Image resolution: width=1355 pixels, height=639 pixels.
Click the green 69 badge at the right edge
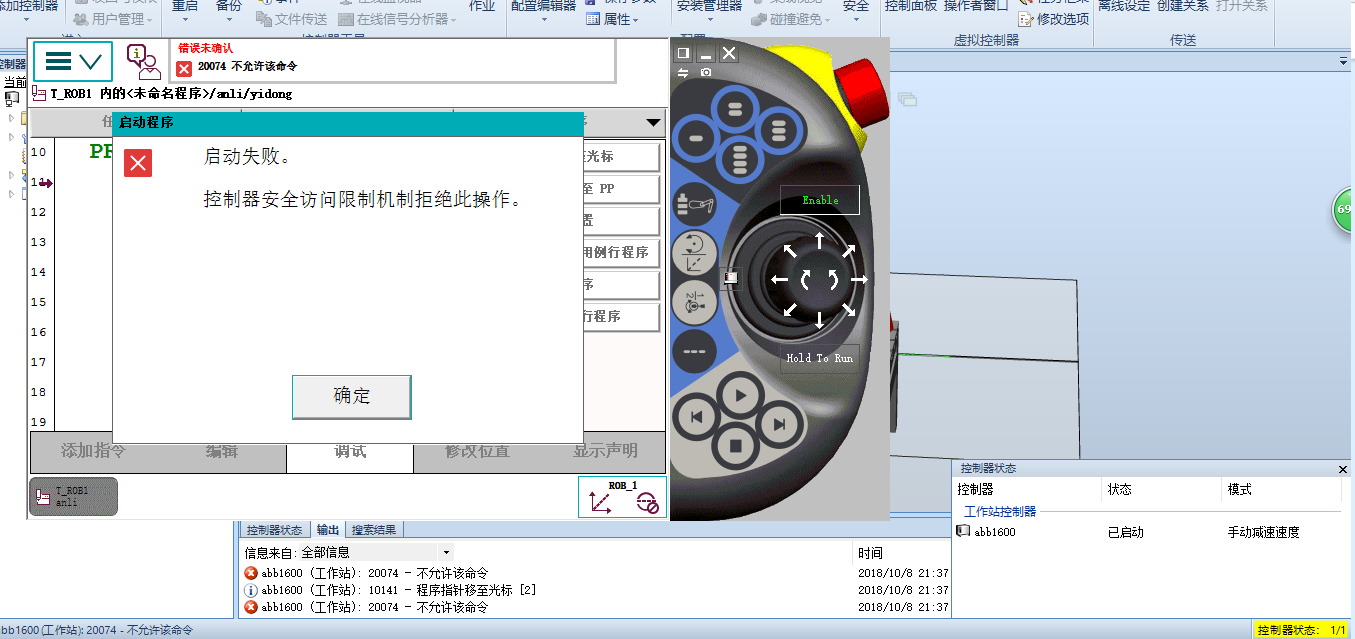tap(1344, 210)
